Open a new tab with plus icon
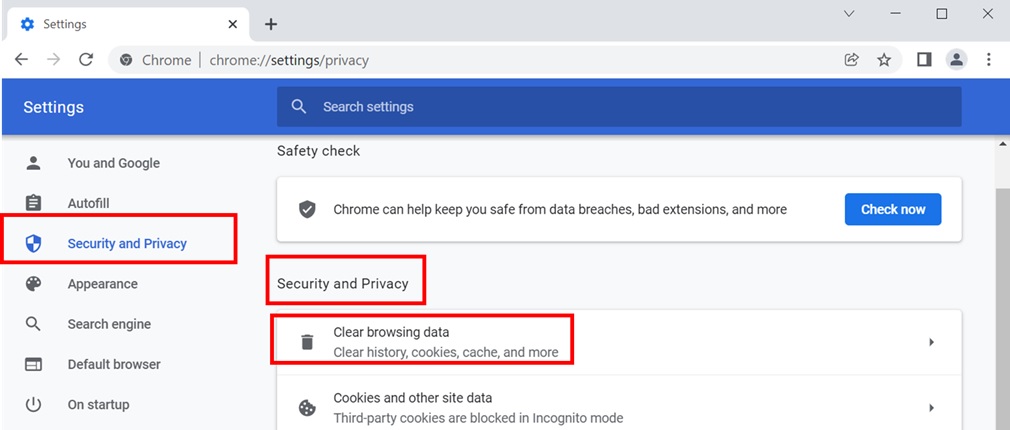This screenshot has width=1010, height=430. [271, 24]
